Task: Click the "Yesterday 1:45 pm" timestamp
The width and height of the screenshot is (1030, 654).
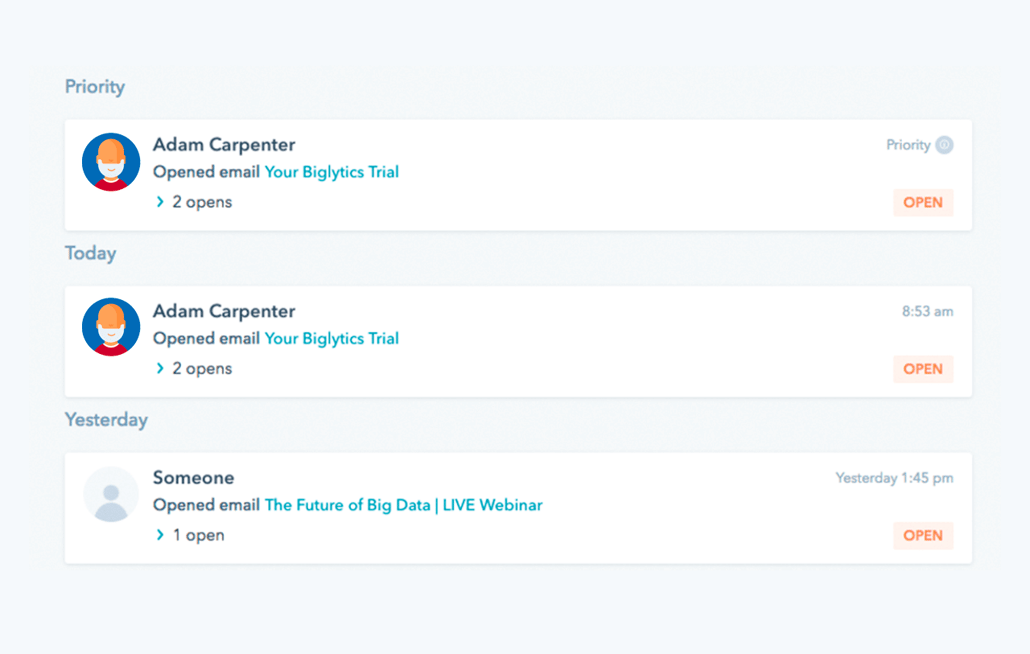Action: pos(894,478)
